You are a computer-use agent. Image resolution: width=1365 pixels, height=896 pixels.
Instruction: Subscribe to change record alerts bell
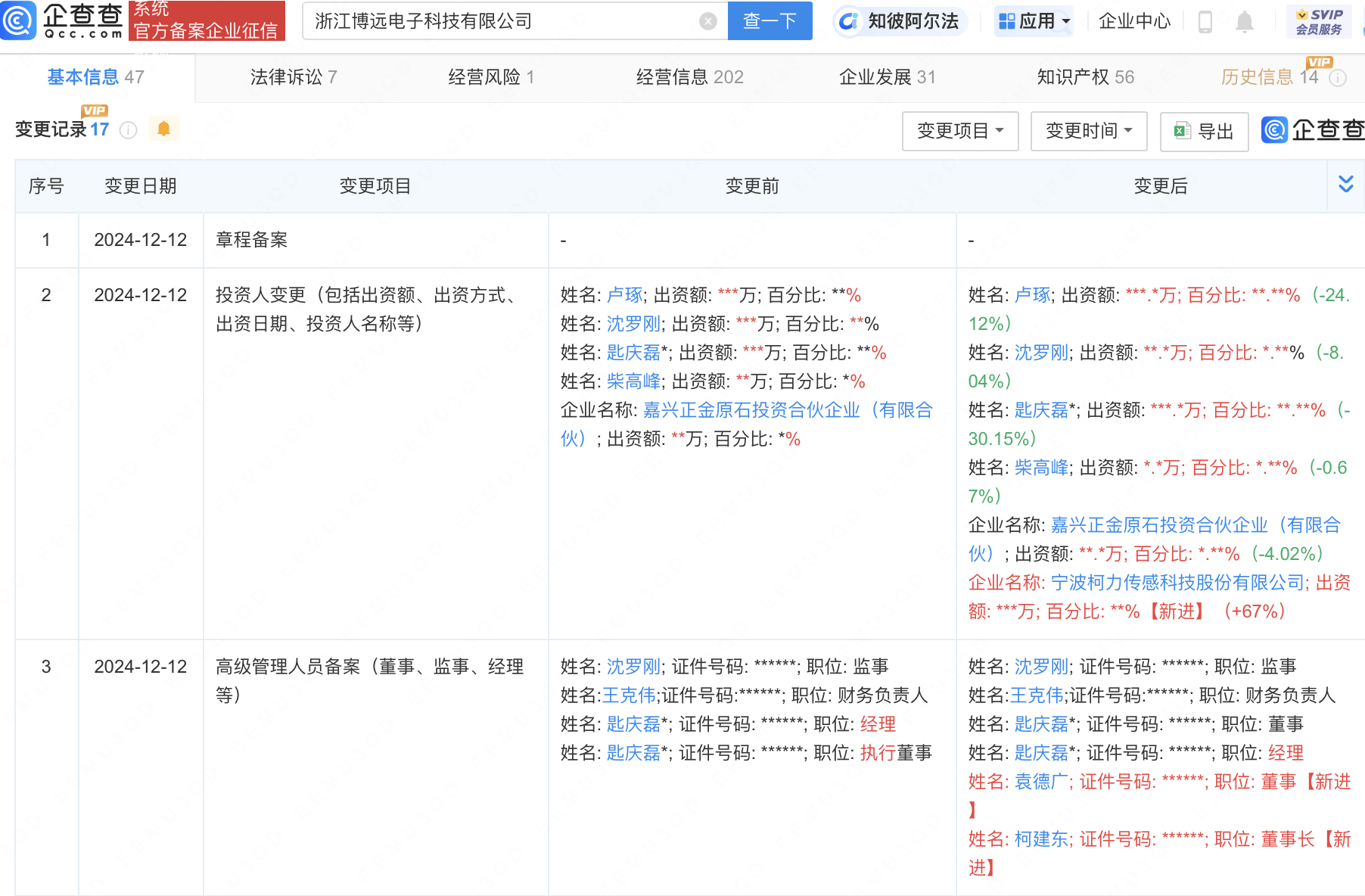click(163, 129)
